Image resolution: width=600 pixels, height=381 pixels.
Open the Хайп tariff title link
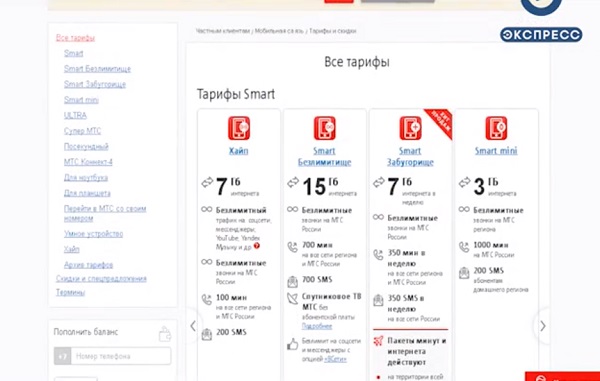(x=238, y=151)
